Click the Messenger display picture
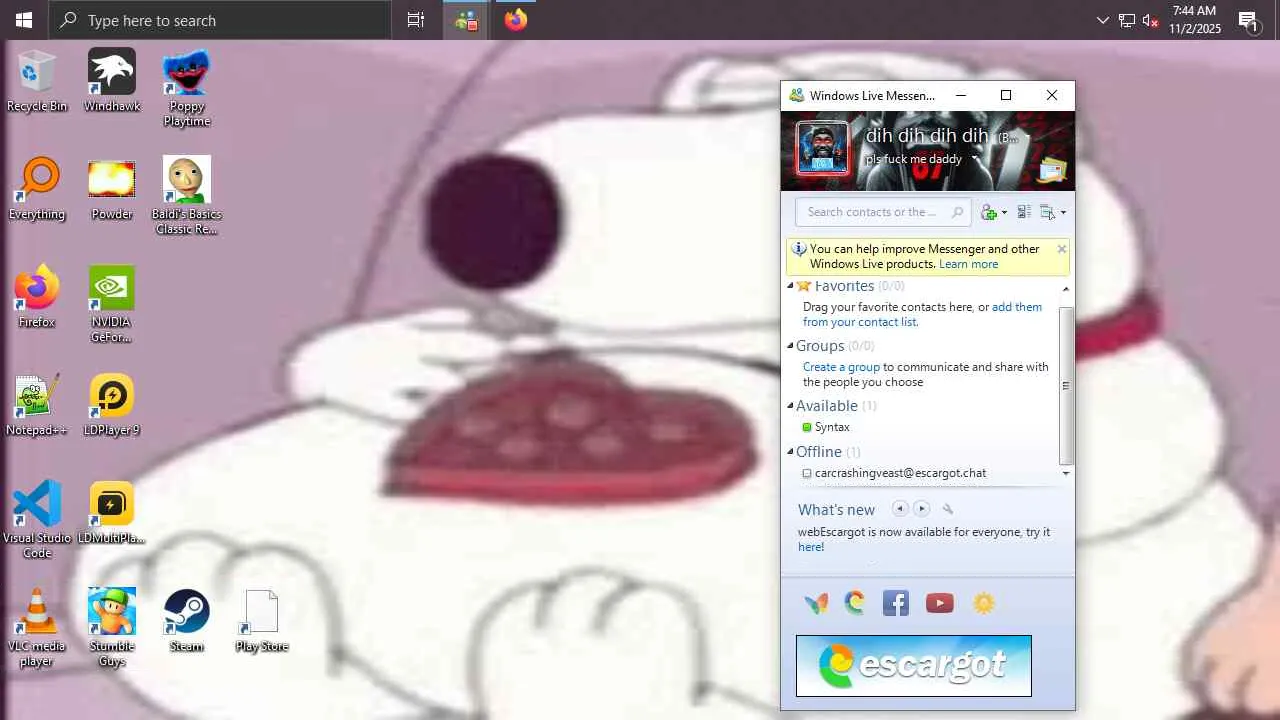The image size is (1280, 720). 822,149
